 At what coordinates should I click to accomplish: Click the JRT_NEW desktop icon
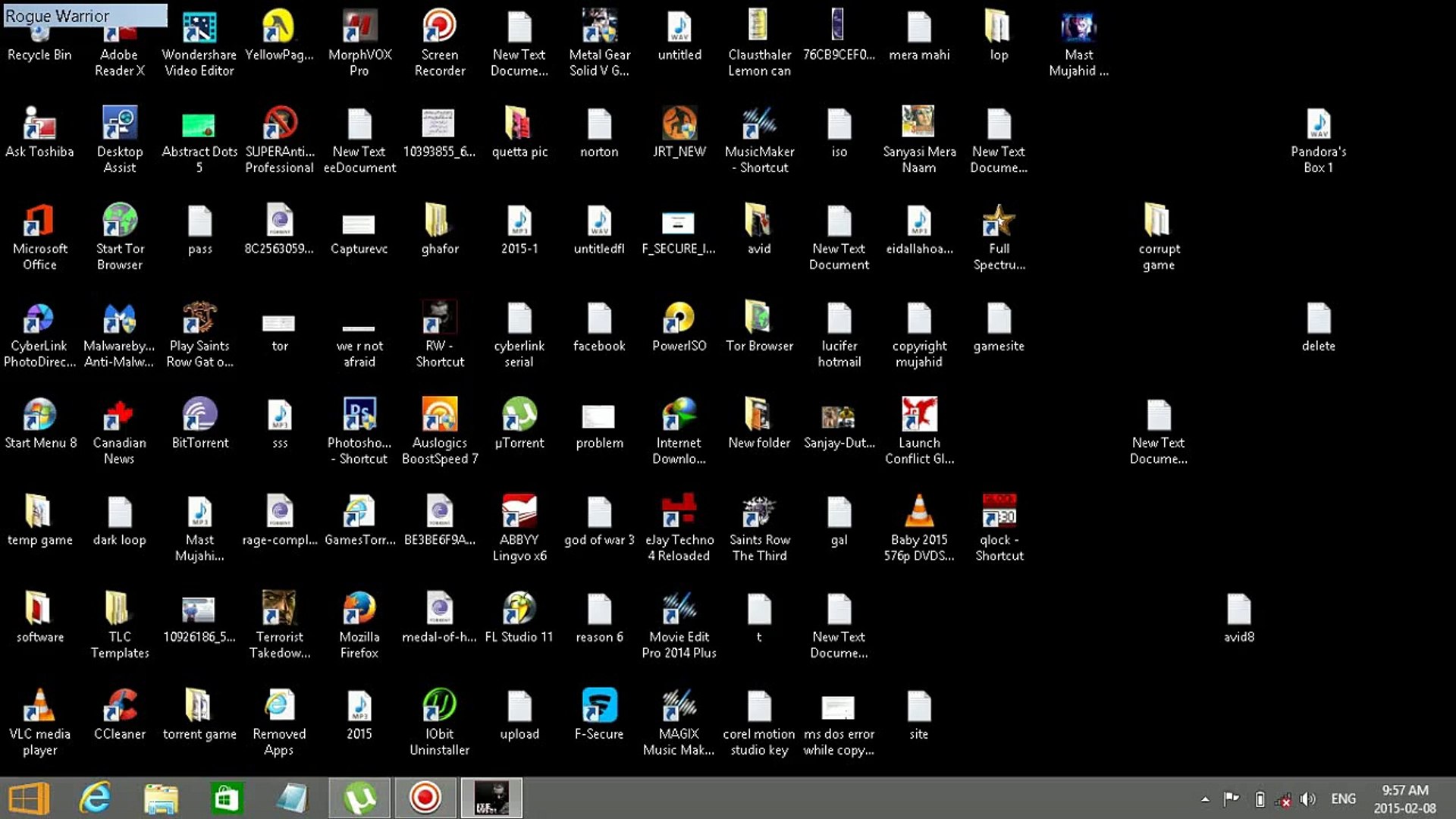coord(679,133)
